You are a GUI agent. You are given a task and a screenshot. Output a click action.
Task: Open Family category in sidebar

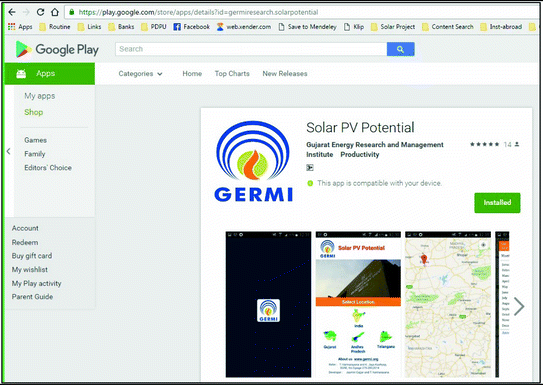[35, 154]
